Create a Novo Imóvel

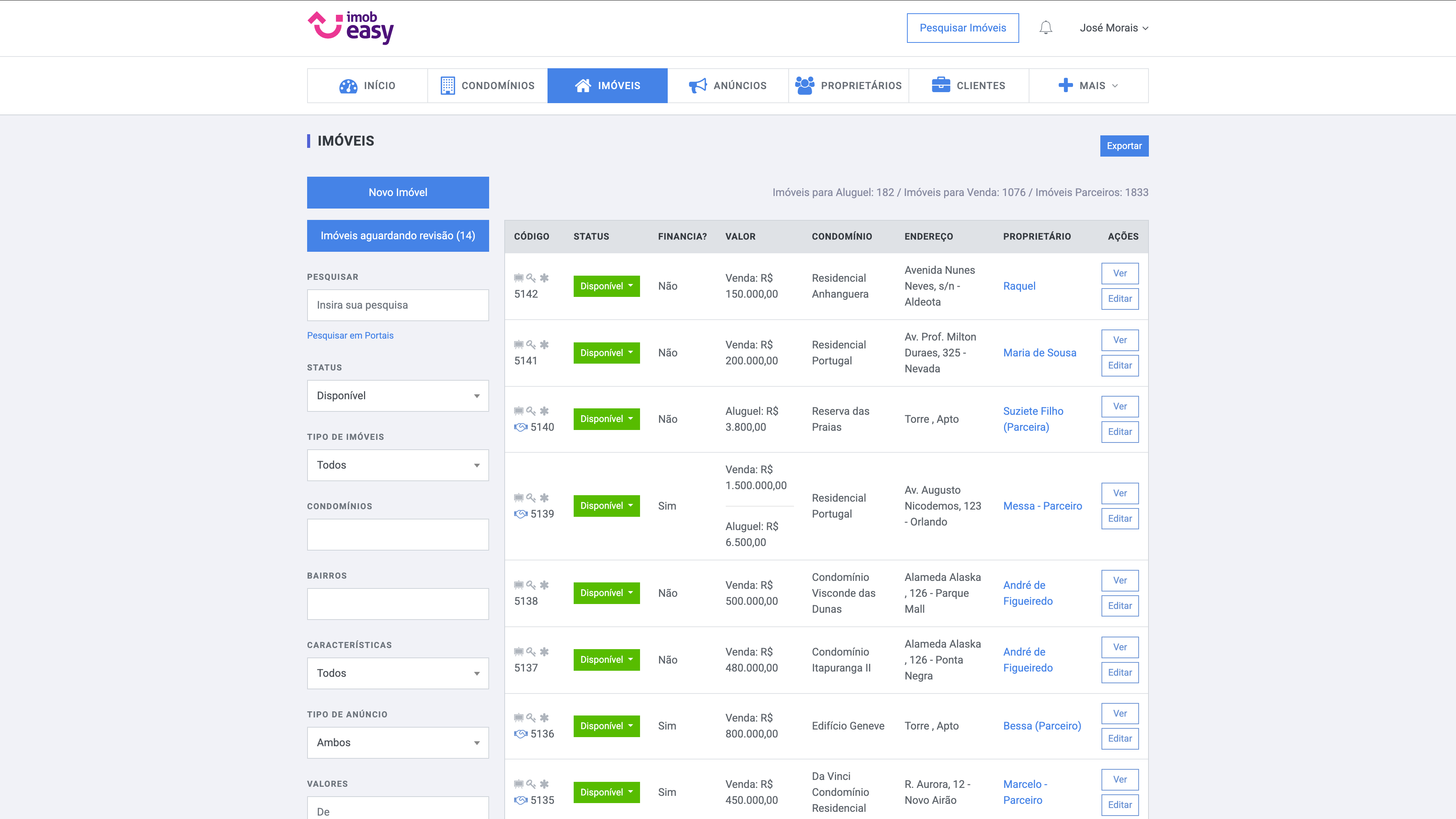(x=397, y=193)
